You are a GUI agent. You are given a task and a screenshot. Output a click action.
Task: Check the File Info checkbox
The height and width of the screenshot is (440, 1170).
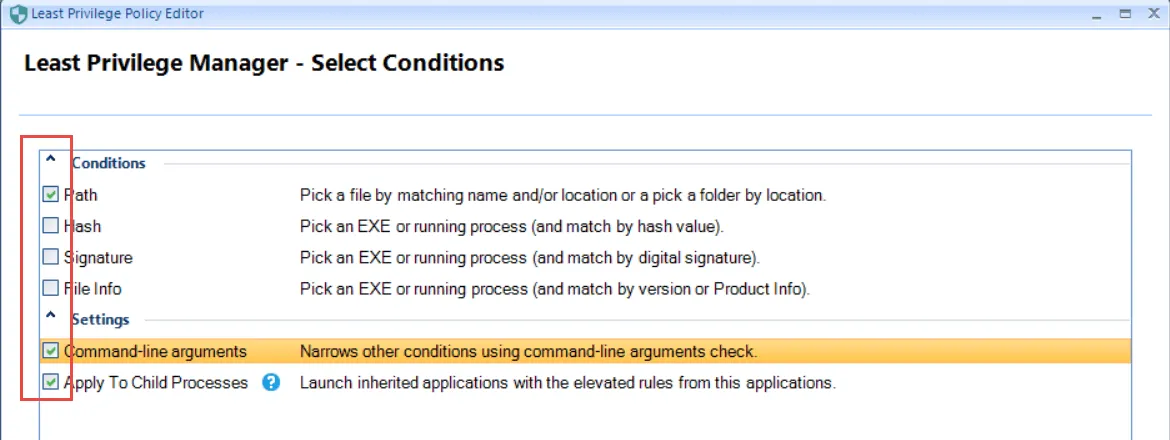click(x=50, y=288)
